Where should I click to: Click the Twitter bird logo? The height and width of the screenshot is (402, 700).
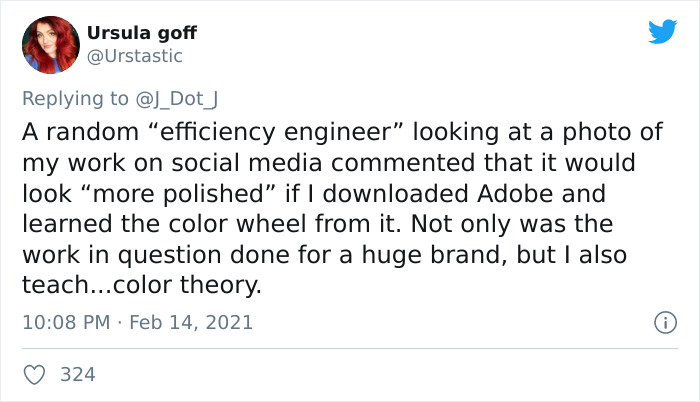662,32
